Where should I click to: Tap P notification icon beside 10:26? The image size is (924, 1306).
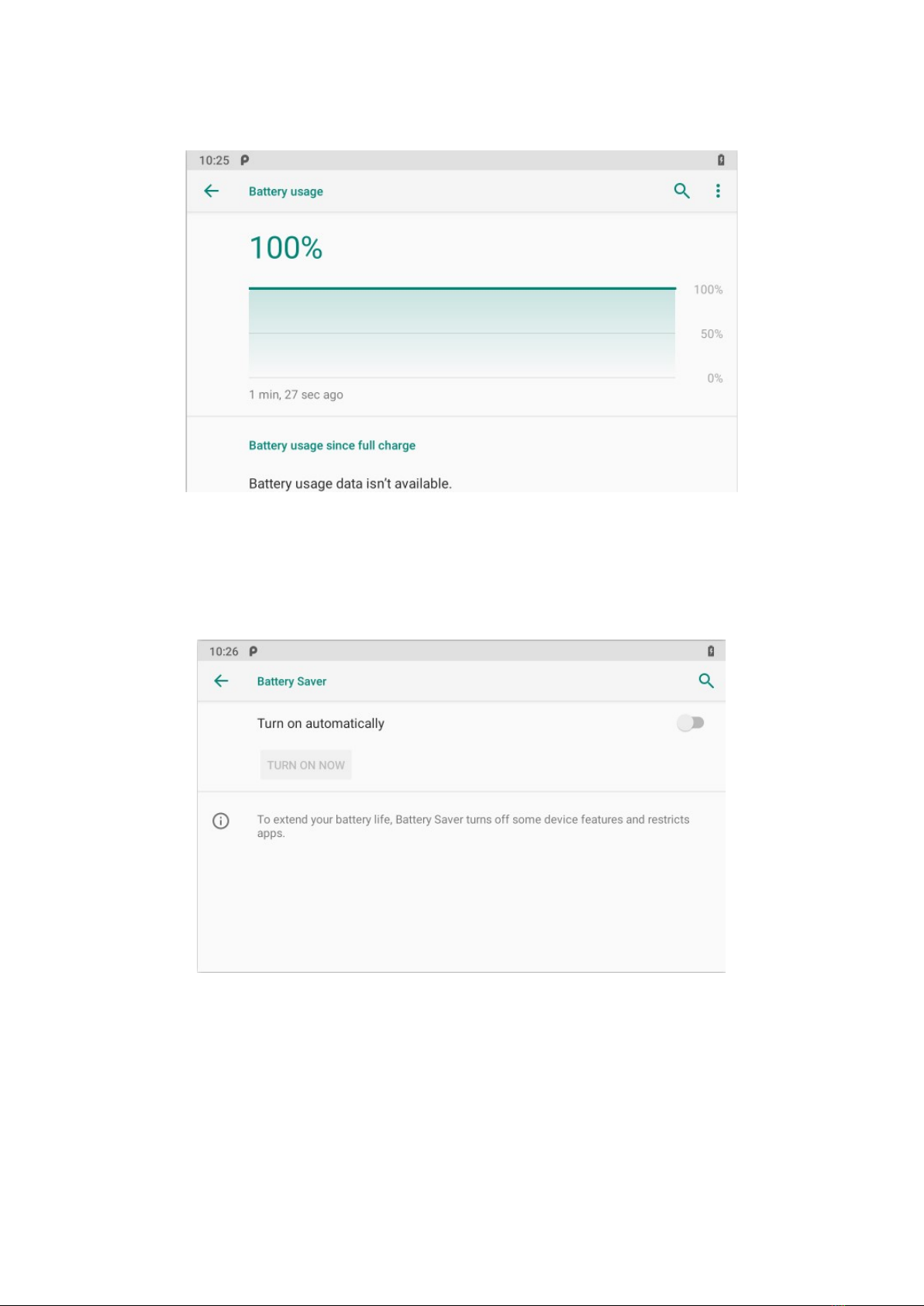pyautogui.click(x=253, y=651)
